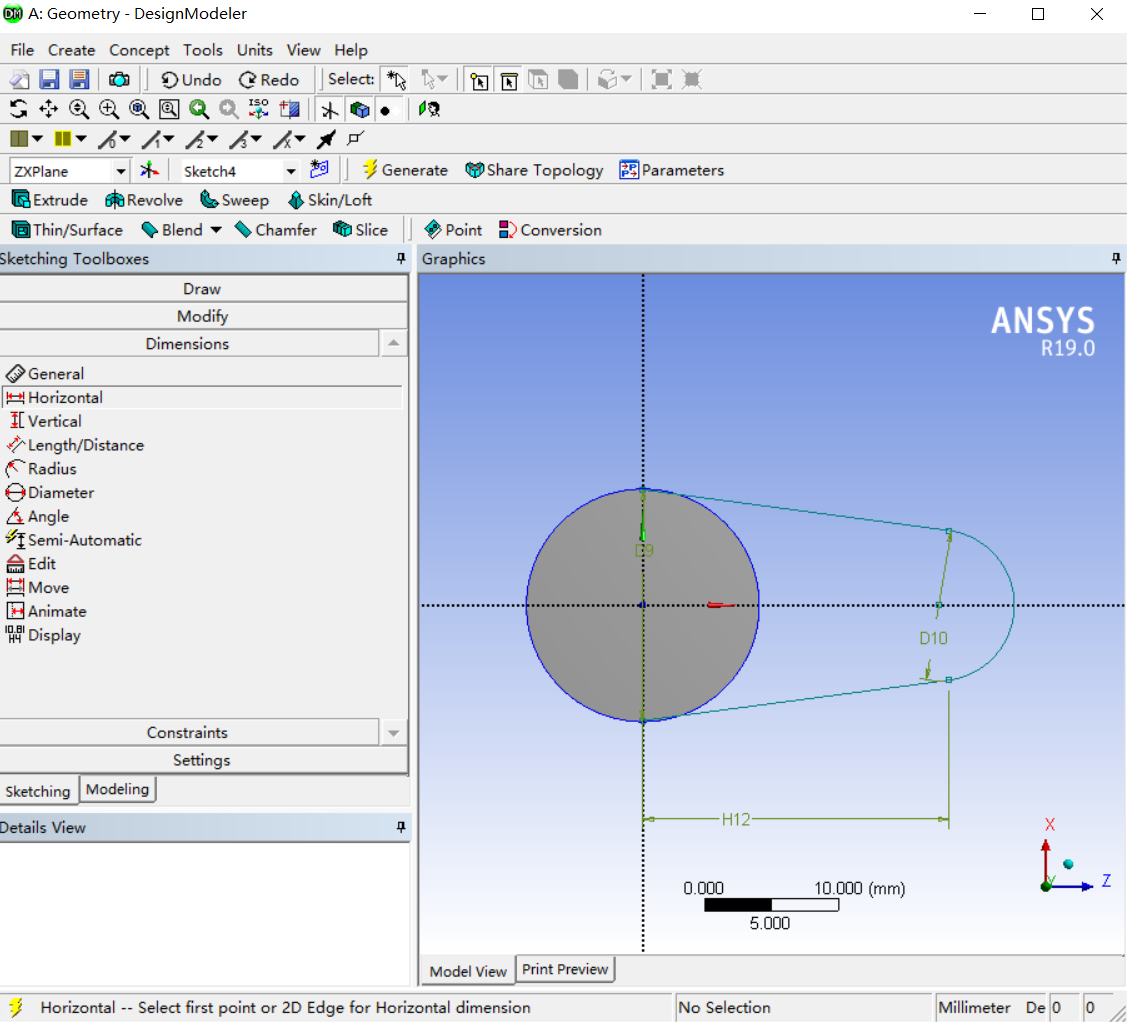Click the Sweep feature
1127x1022 pixels.
click(x=234, y=200)
